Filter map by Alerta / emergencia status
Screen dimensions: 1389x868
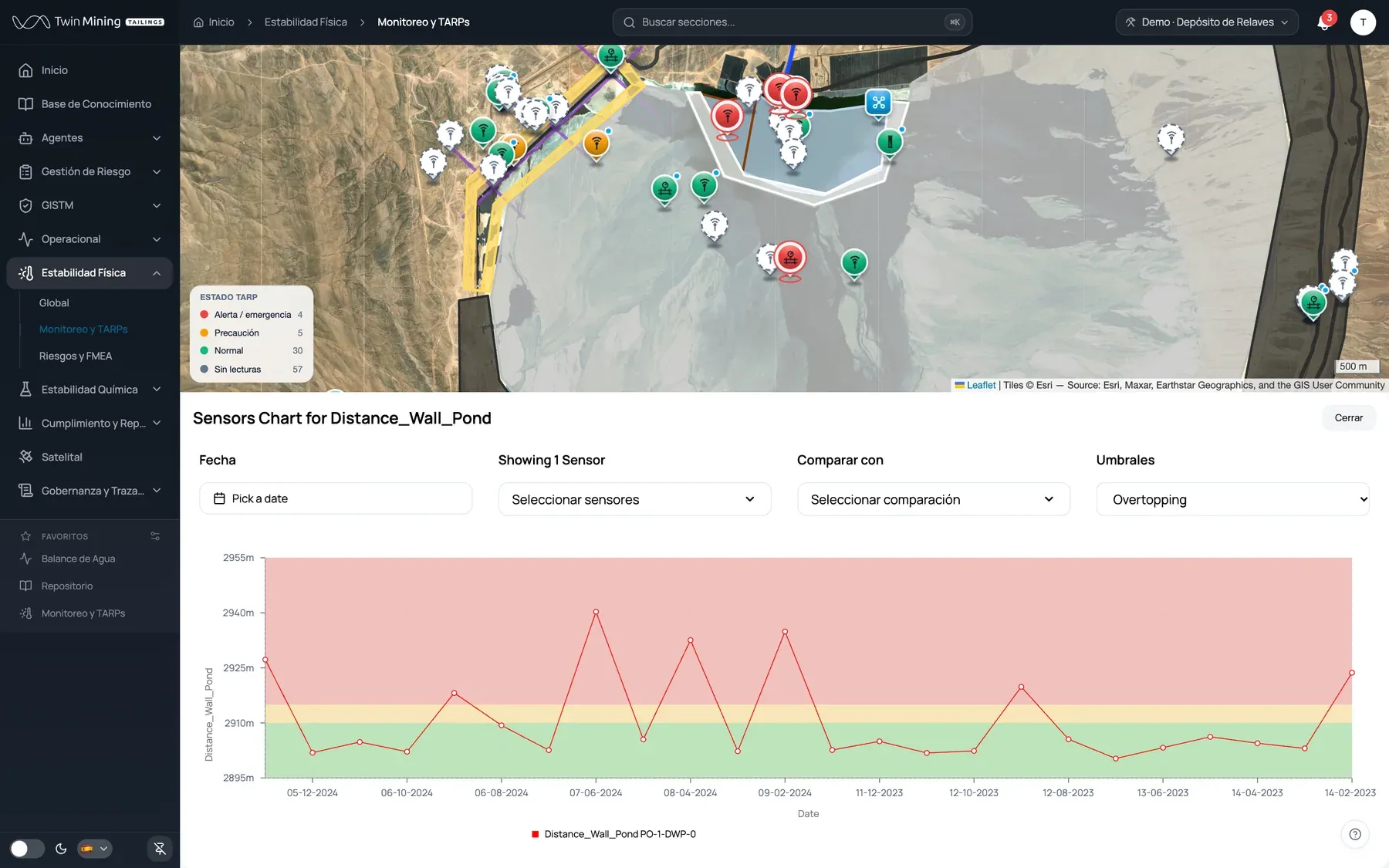point(252,315)
